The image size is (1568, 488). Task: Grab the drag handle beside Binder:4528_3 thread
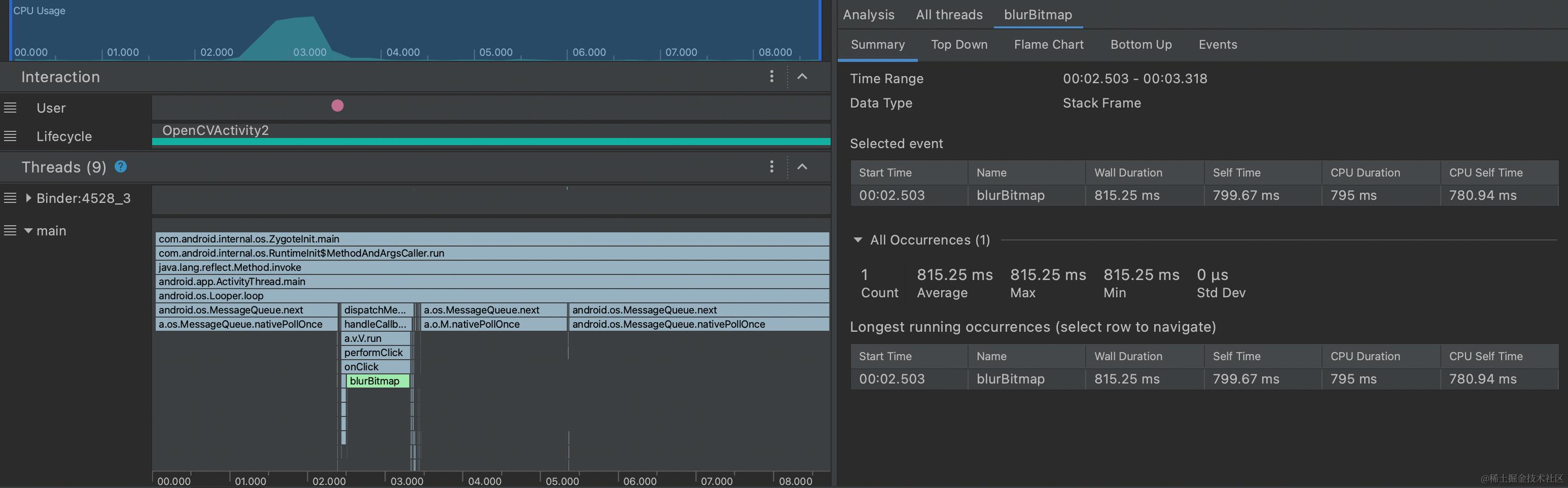(x=10, y=198)
